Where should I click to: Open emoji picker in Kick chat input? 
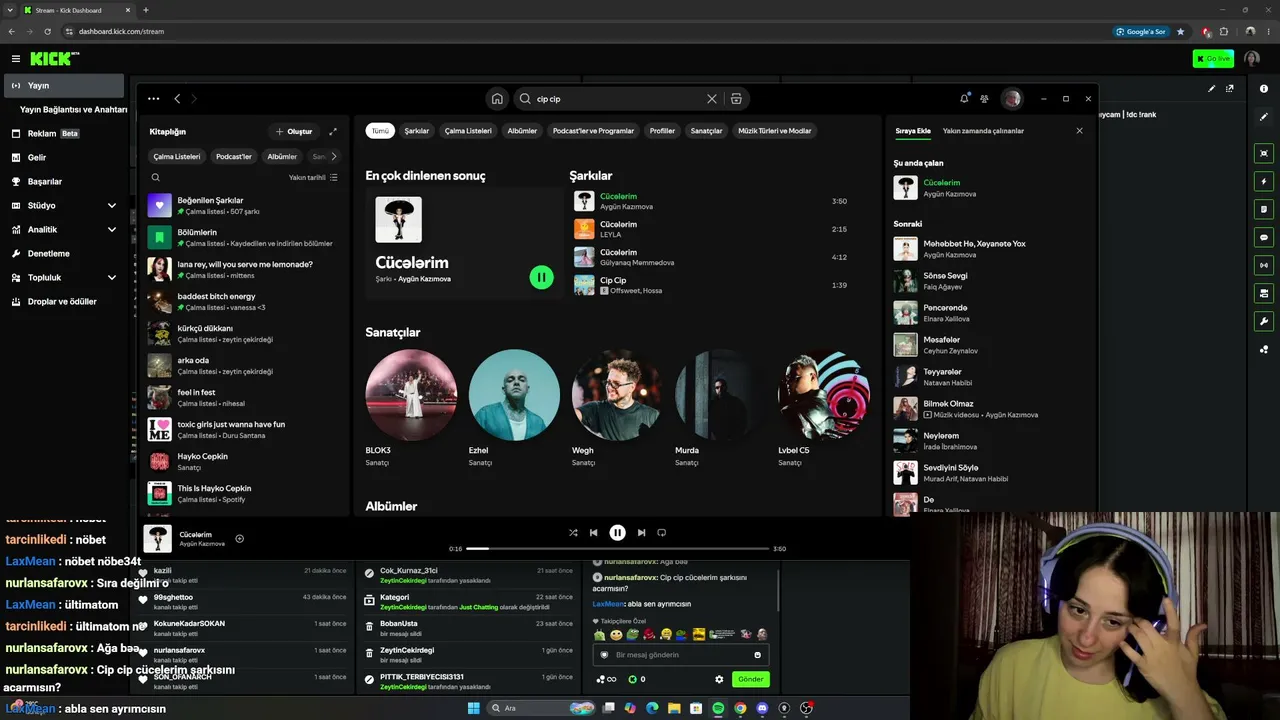(x=757, y=655)
